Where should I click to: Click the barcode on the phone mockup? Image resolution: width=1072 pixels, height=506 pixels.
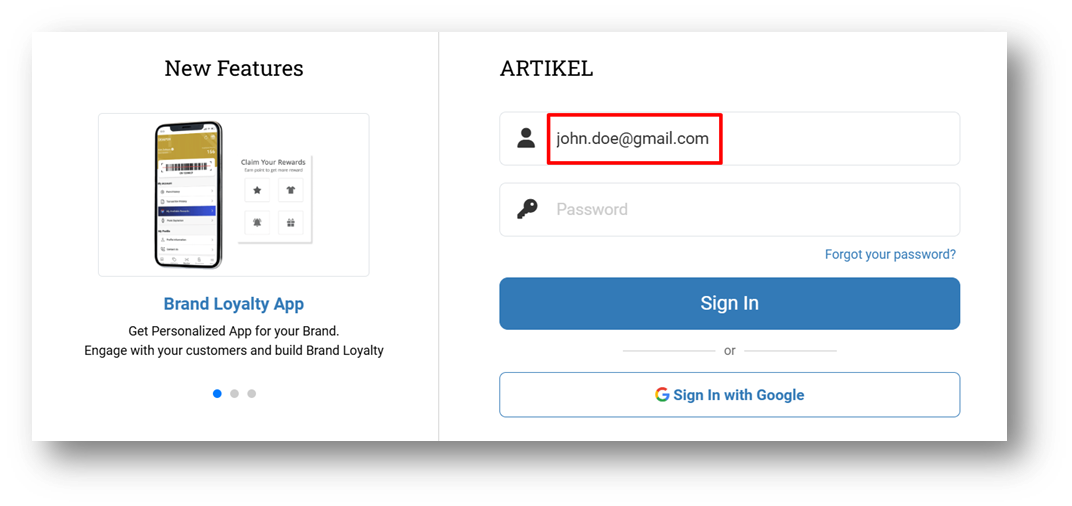(186, 166)
